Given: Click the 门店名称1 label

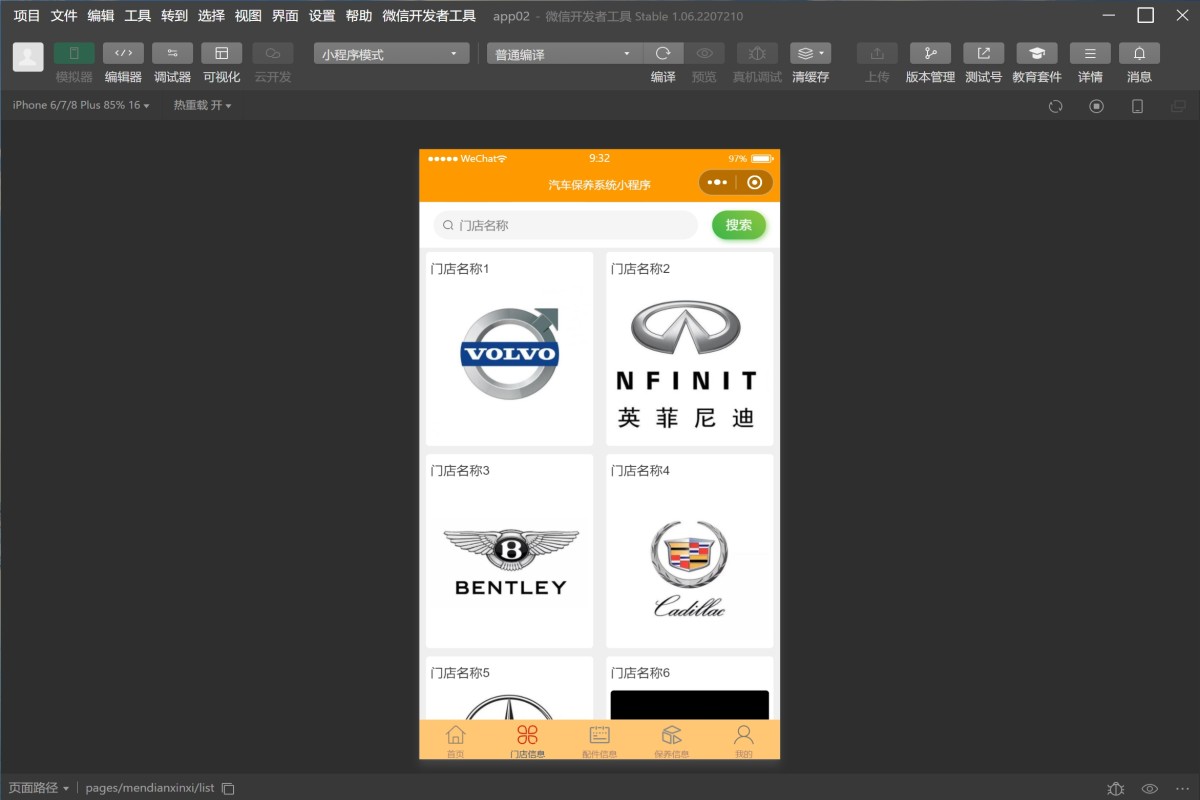Looking at the screenshot, I should tap(460, 269).
